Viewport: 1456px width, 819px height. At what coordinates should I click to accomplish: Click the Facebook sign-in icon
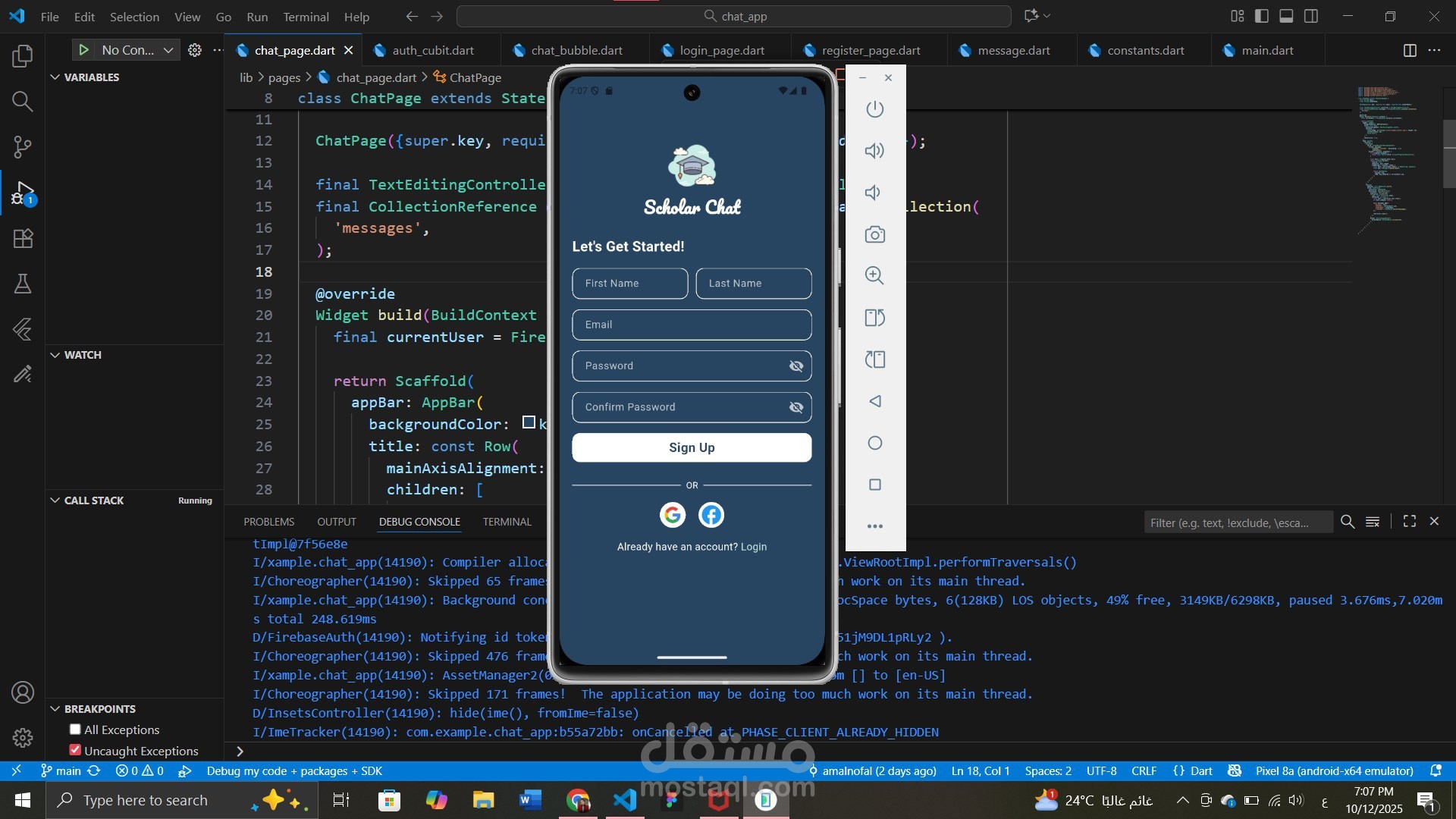(711, 515)
